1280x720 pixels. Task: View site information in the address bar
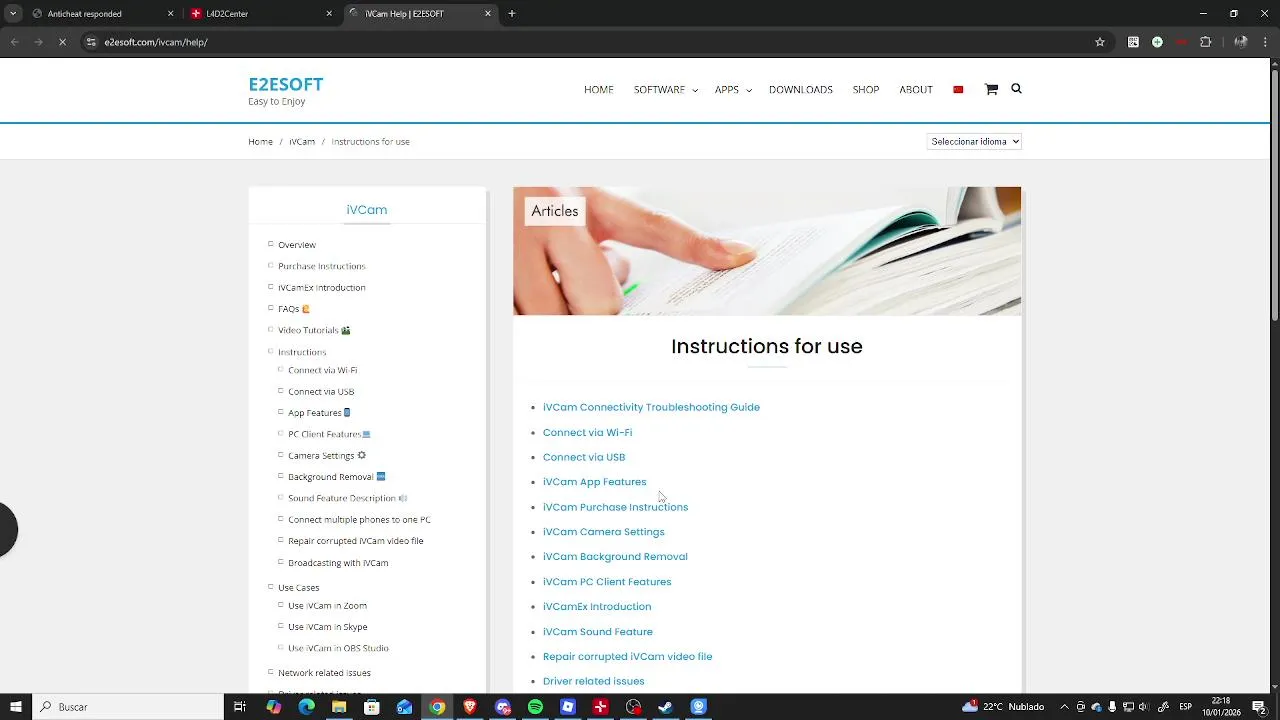(x=91, y=42)
